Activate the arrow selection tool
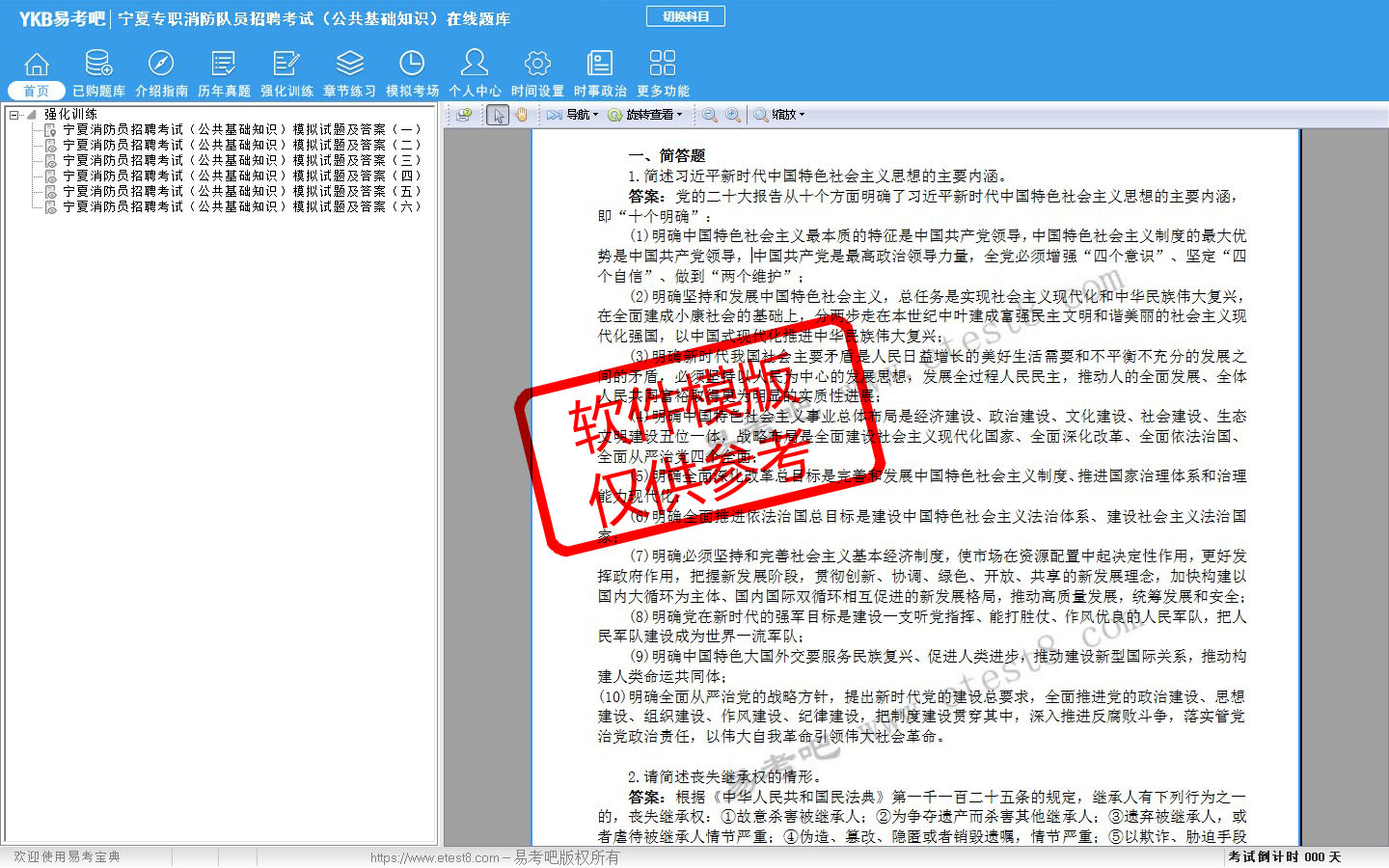 (x=498, y=115)
